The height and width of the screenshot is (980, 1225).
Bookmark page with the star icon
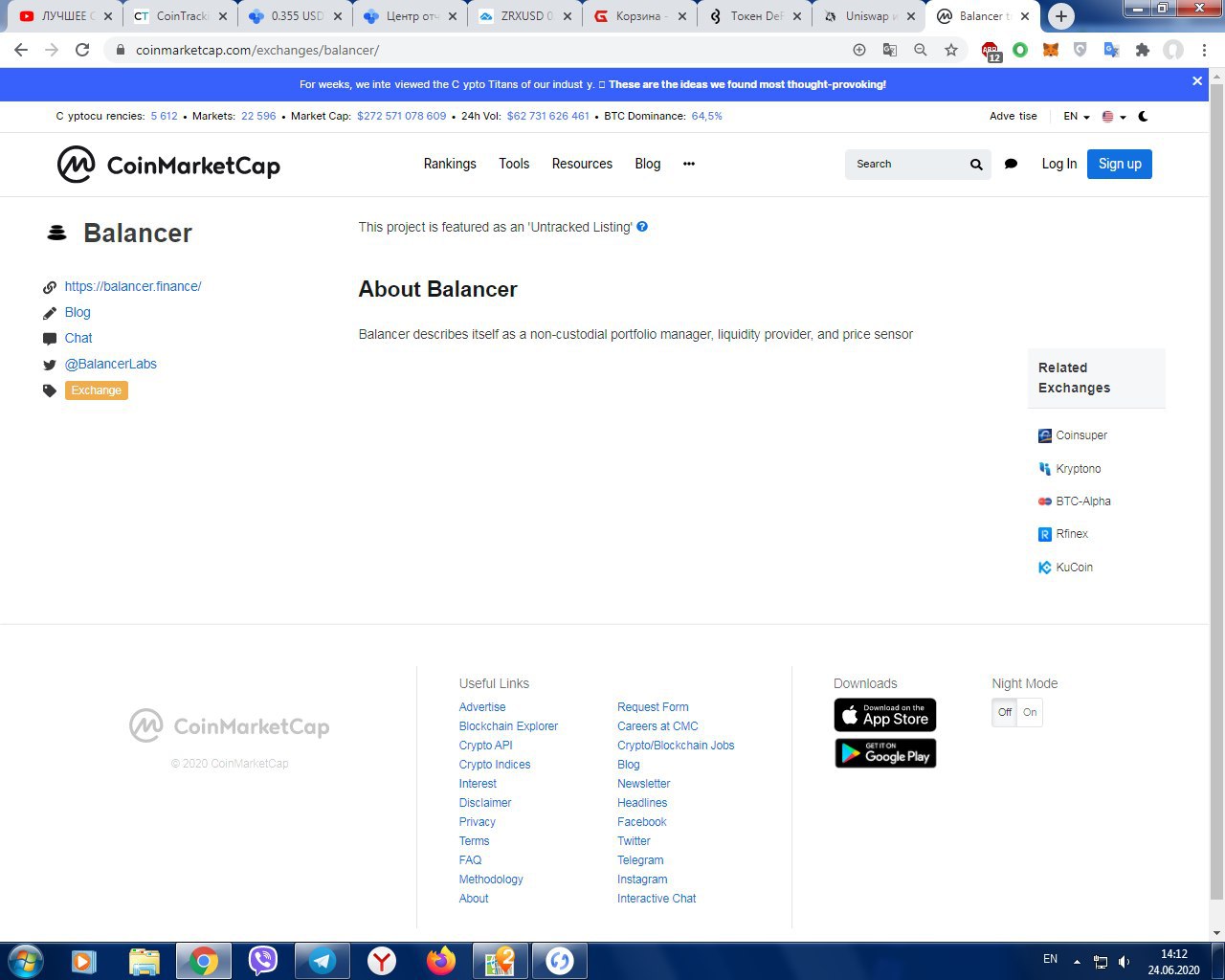coord(951,50)
